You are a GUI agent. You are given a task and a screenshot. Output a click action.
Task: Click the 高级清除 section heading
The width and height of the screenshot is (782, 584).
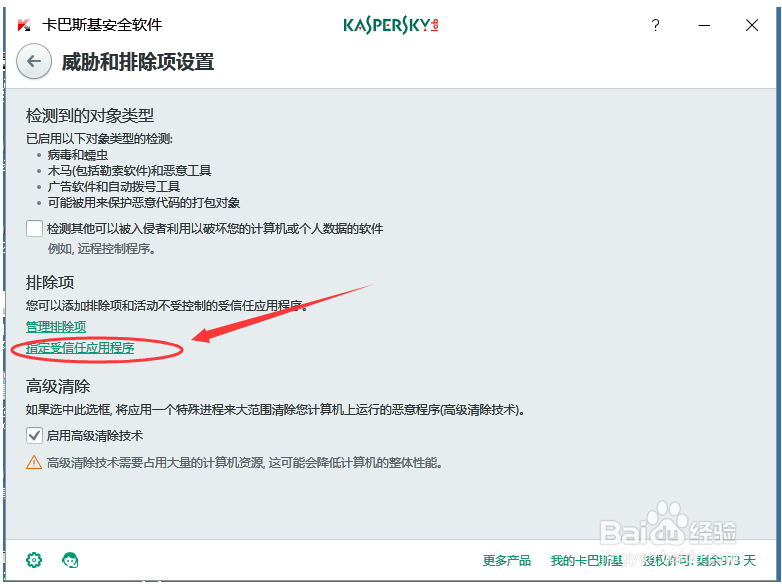(x=58, y=387)
